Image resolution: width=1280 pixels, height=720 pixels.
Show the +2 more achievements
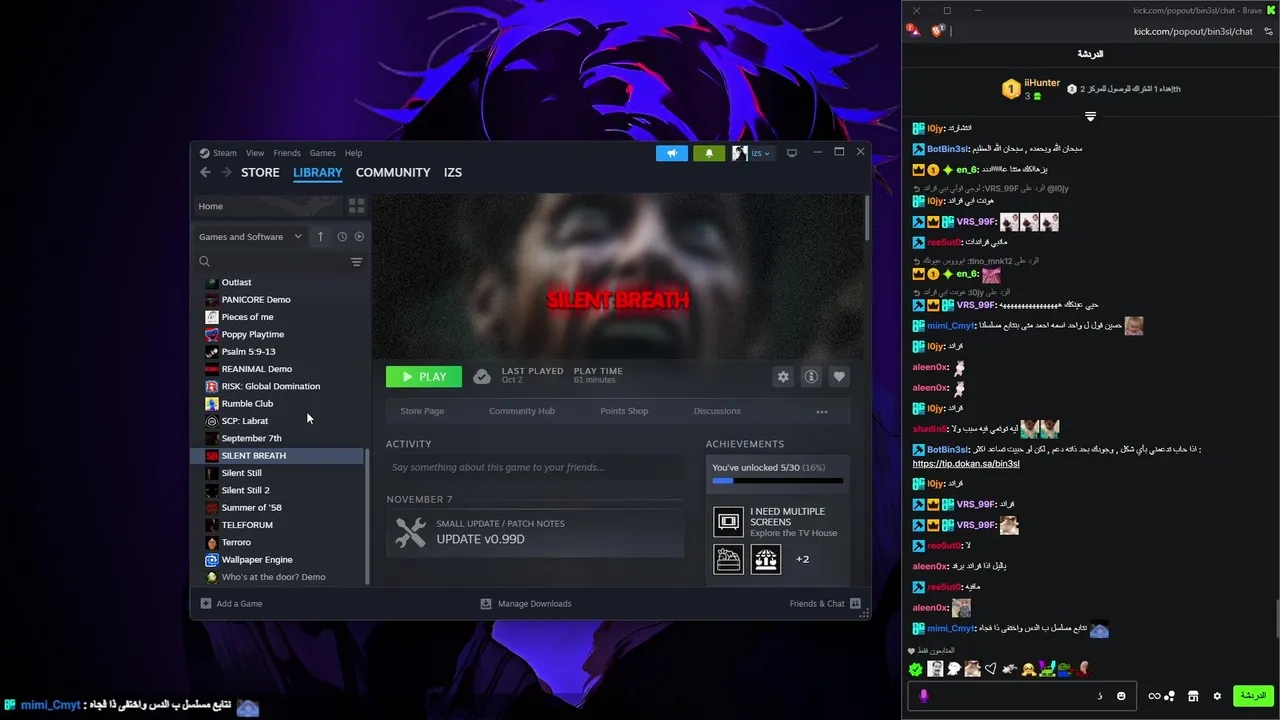point(802,559)
